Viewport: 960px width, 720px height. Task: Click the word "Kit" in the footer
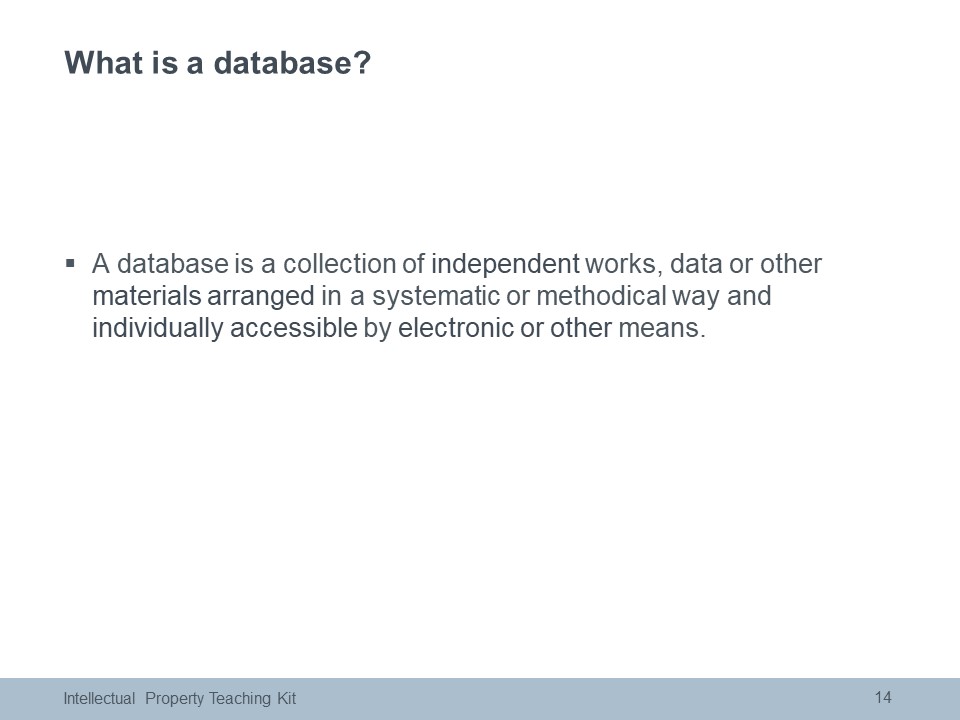pos(286,699)
